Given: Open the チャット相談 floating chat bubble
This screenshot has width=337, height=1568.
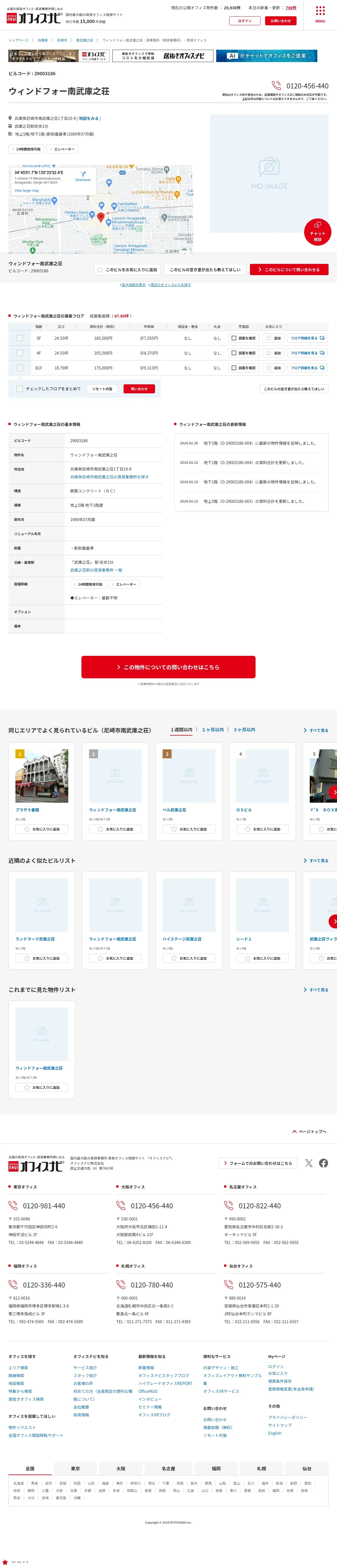Looking at the screenshot, I should [318, 231].
